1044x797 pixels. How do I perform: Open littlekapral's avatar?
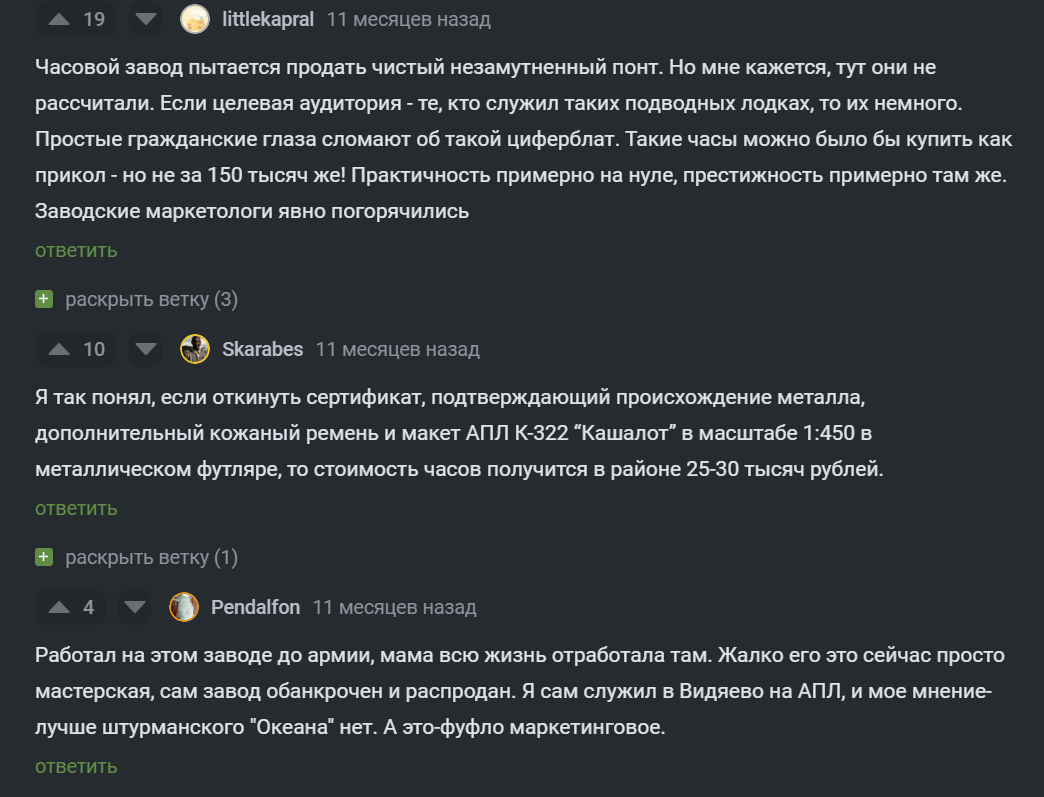195,19
